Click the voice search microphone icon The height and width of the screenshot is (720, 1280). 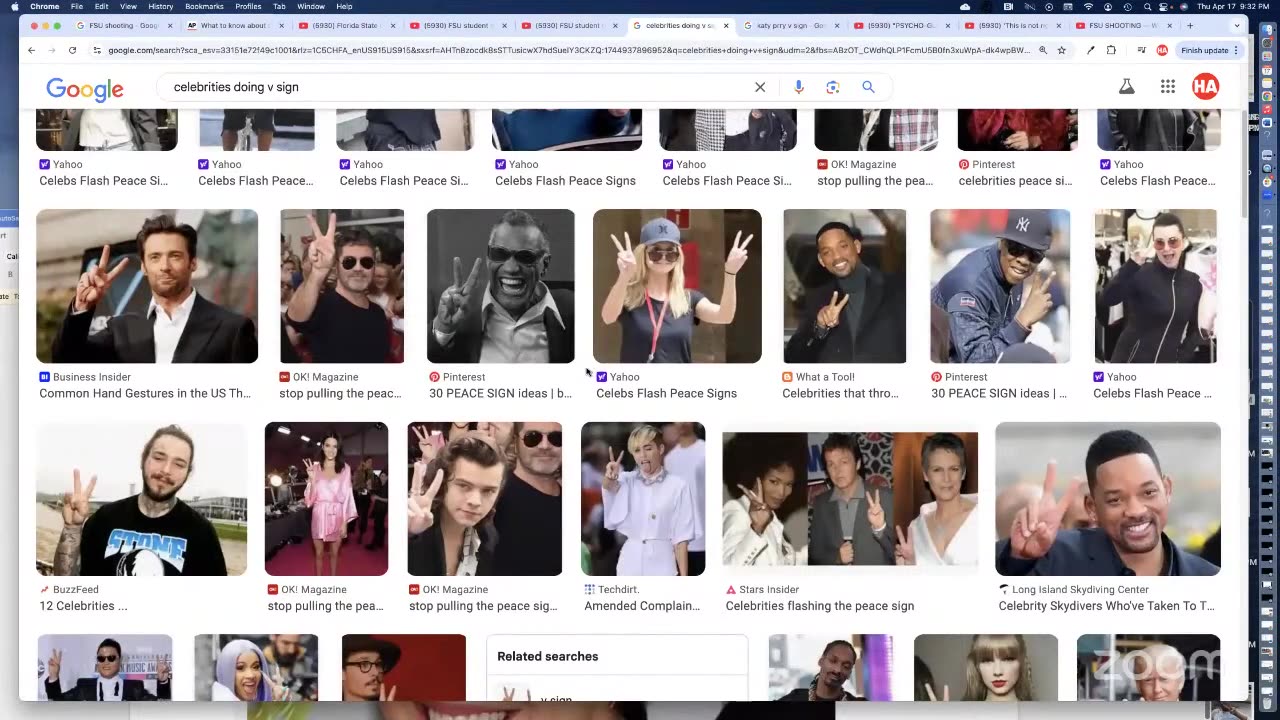click(x=798, y=87)
